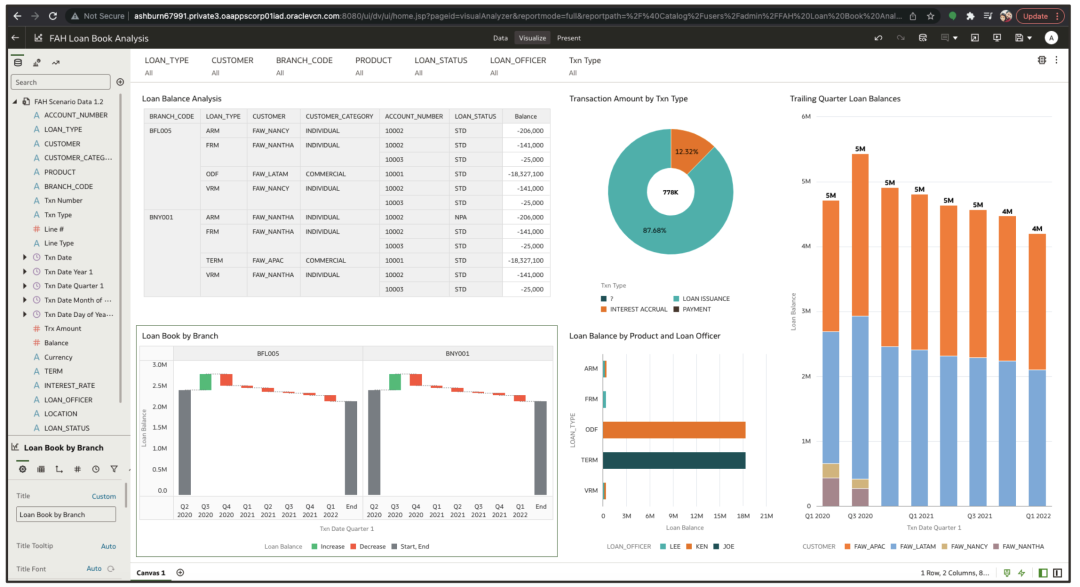Switch to the Data tab
This screenshot has height=587, width=1080.
pos(501,39)
